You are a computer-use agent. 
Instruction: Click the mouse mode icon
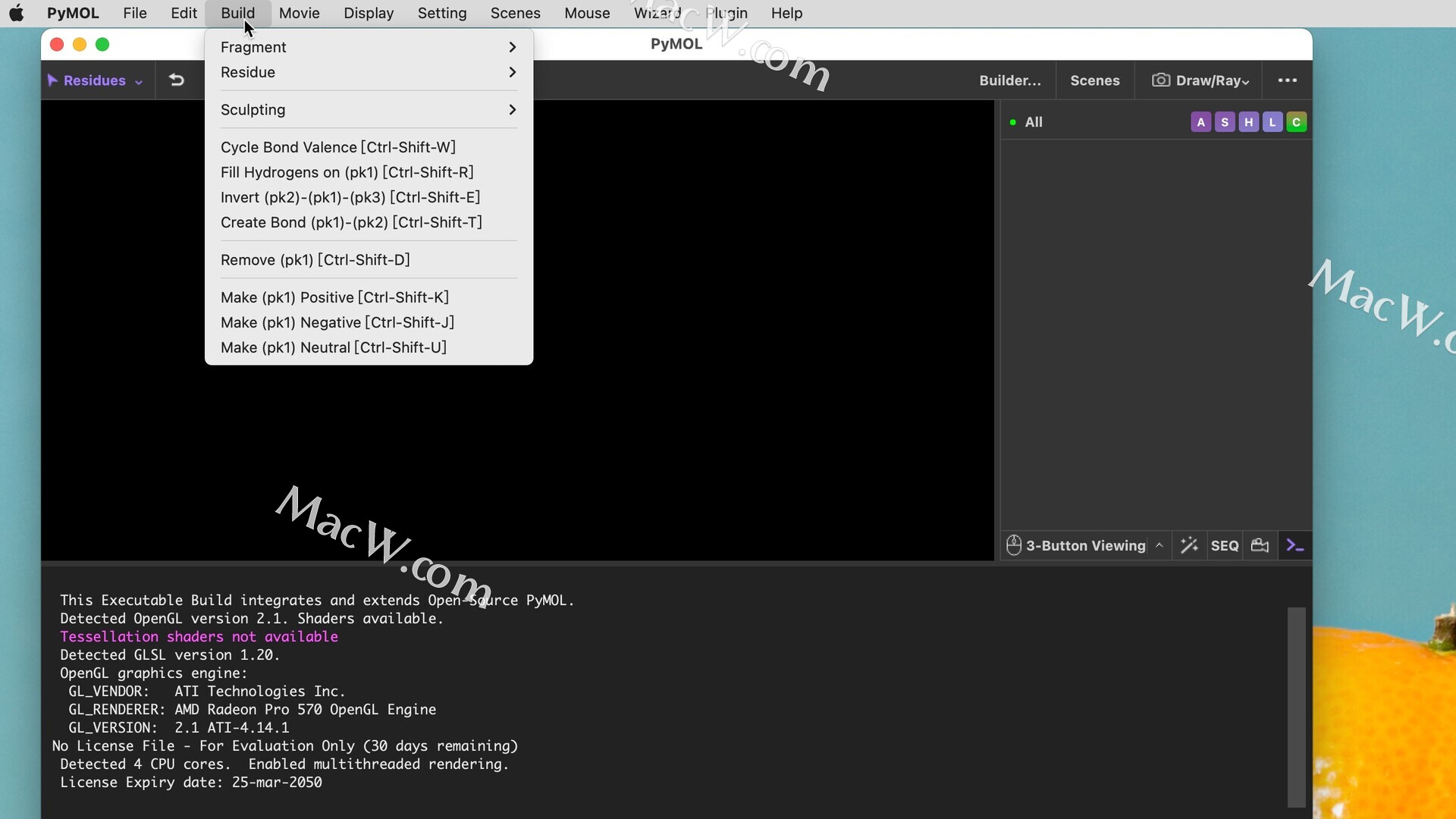click(x=1014, y=545)
